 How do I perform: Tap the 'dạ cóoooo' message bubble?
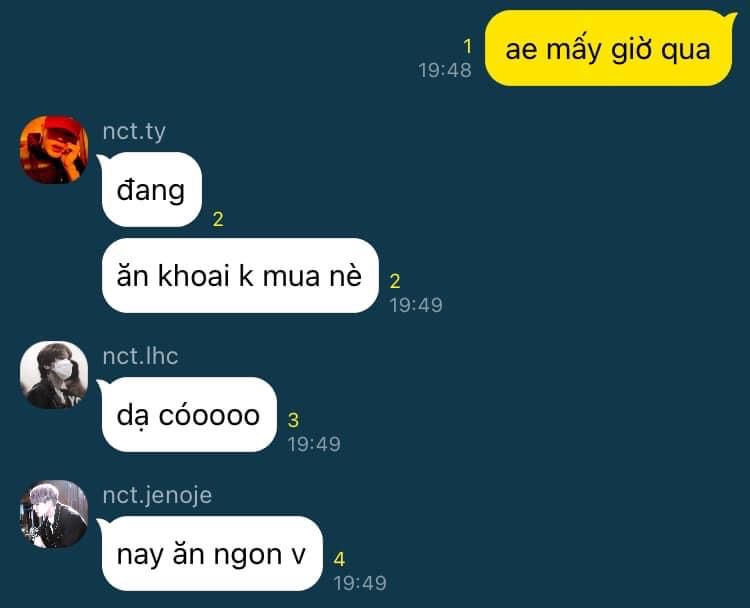tap(188, 415)
